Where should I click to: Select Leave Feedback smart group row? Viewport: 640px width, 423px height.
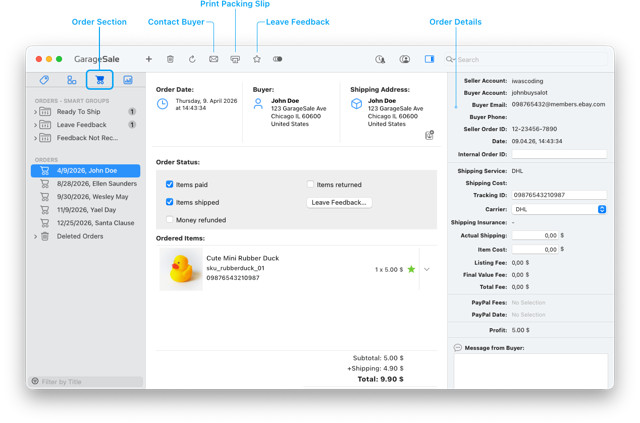pos(86,125)
